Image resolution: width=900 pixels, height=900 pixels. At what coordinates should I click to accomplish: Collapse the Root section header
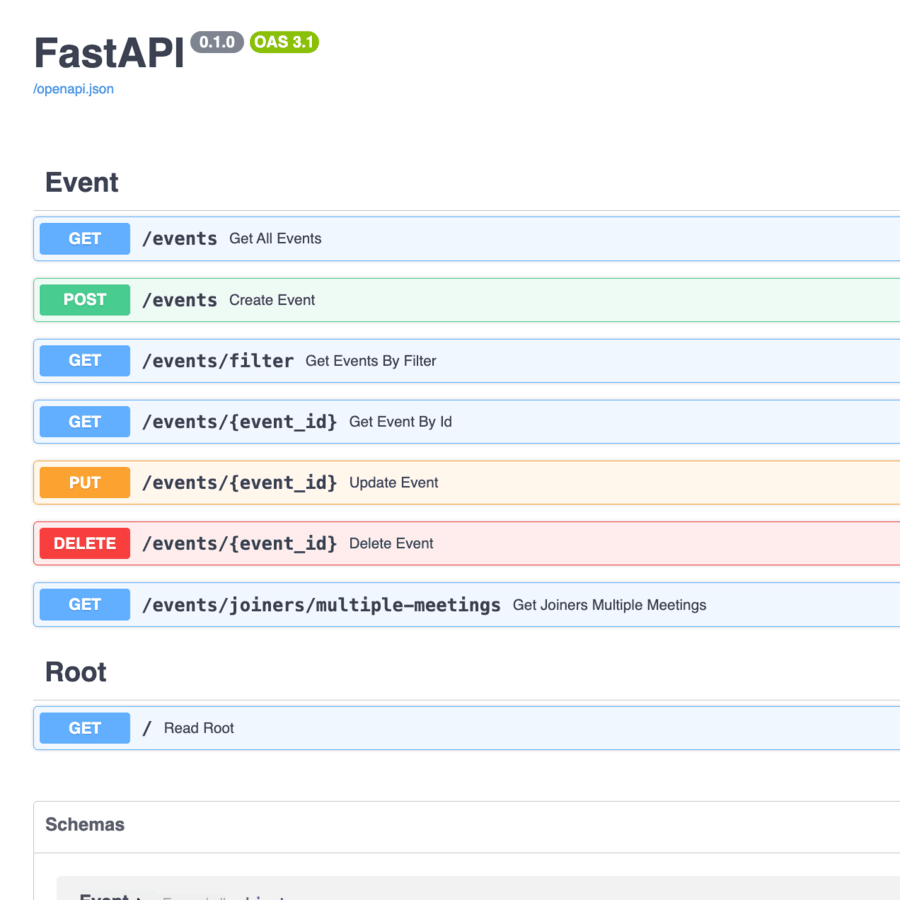click(x=76, y=672)
